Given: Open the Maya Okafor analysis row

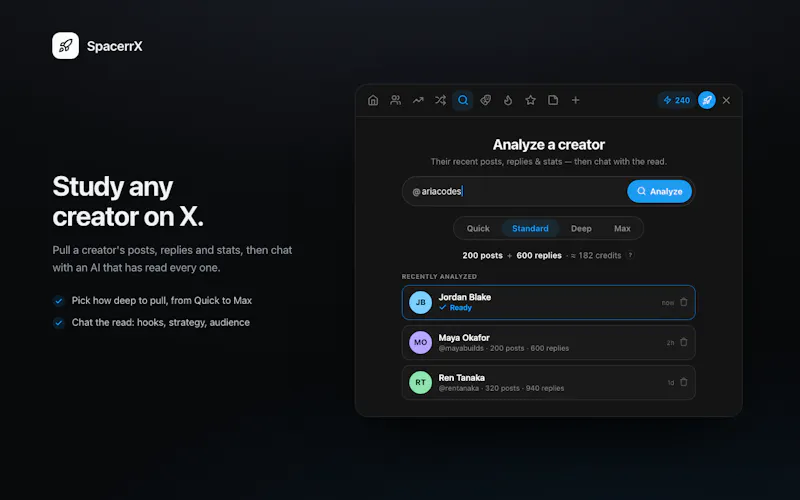Looking at the screenshot, I should coord(548,342).
